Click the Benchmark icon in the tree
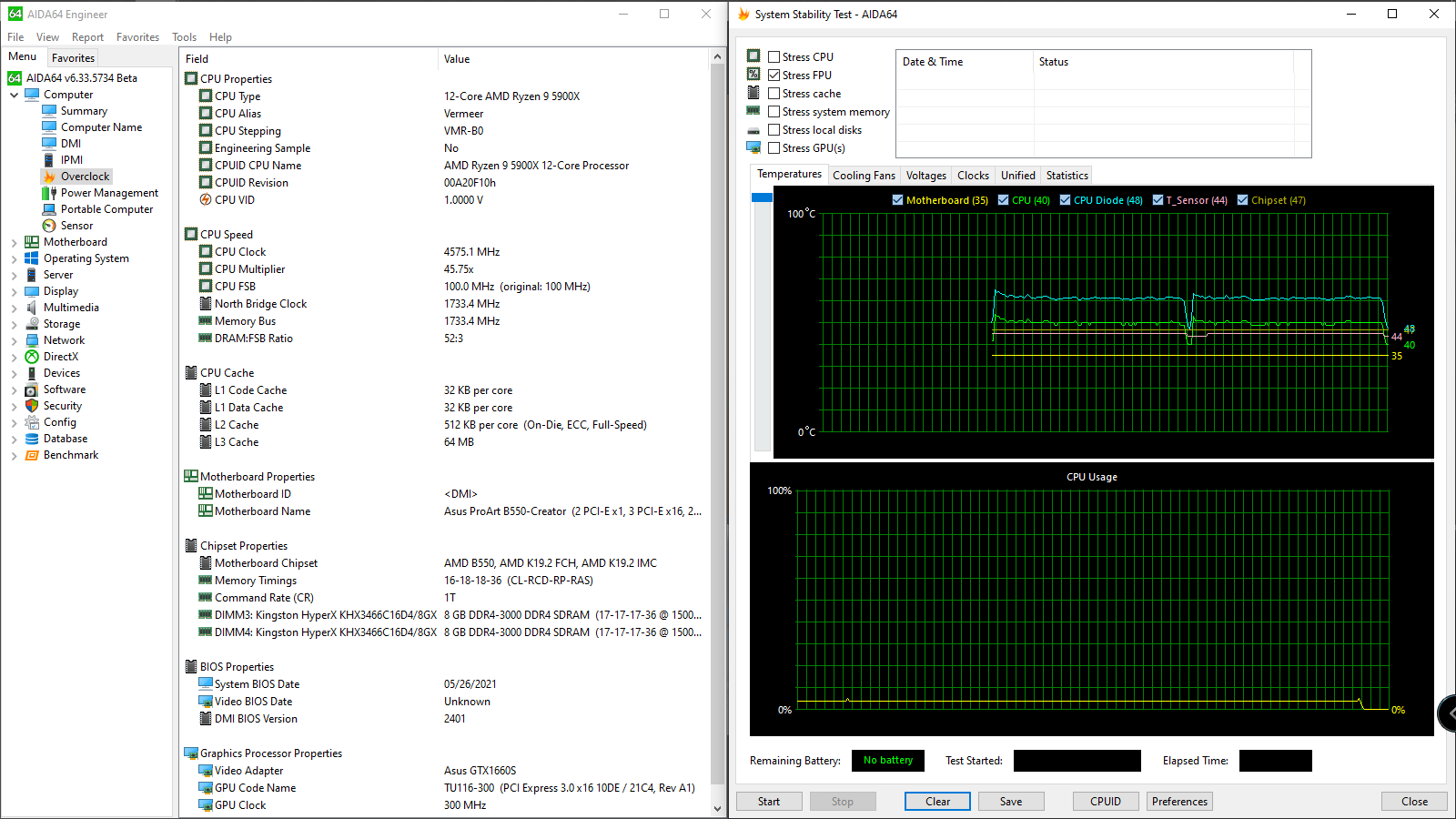The image size is (1456, 819). 32,455
